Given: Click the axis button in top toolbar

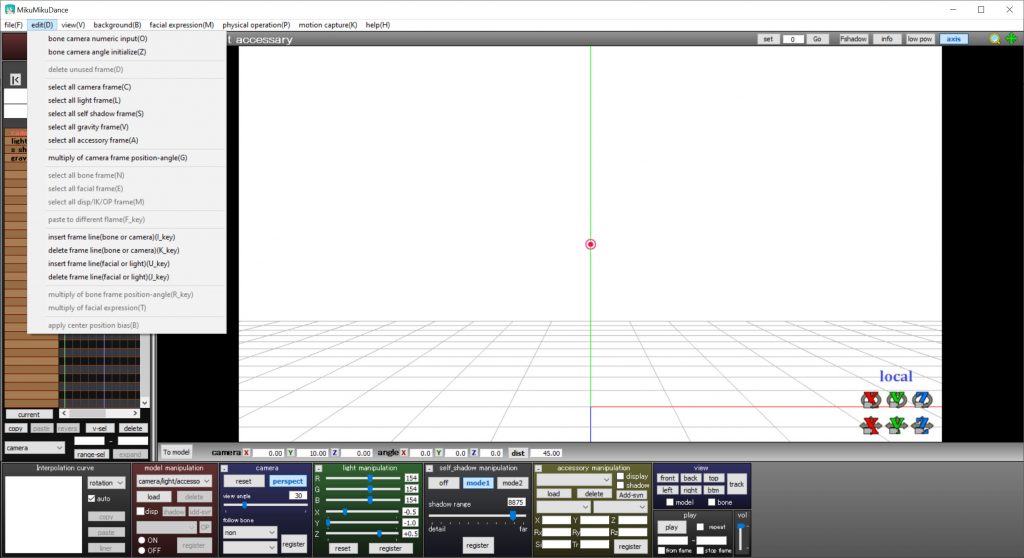Looking at the screenshot, I should pyautogui.click(x=953, y=39).
